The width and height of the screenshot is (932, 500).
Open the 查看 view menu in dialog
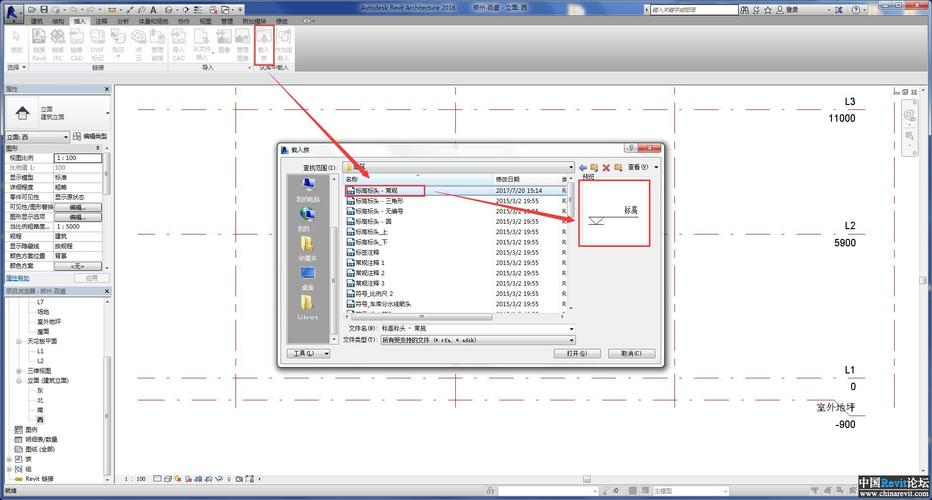tap(643, 168)
